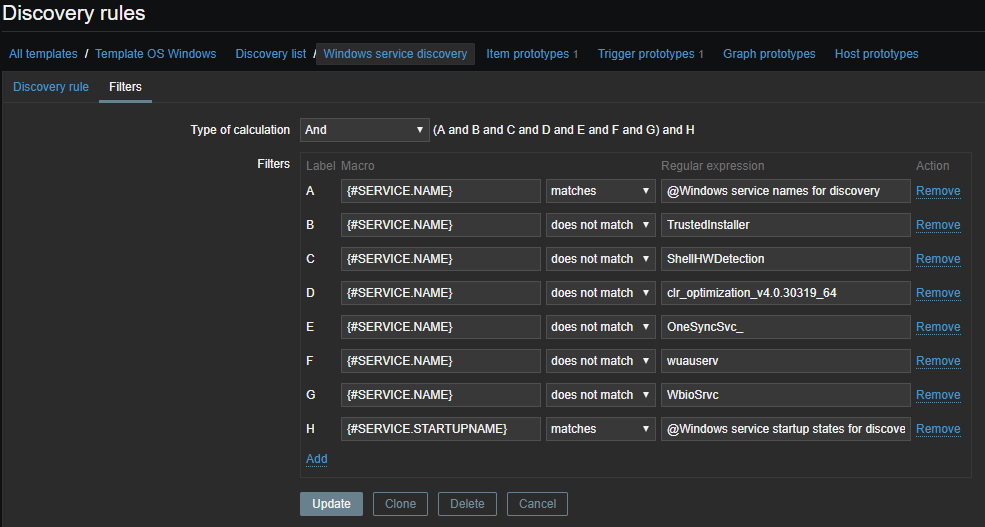985x527 pixels.
Task: Clone this discovery rule
Action: 400,504
